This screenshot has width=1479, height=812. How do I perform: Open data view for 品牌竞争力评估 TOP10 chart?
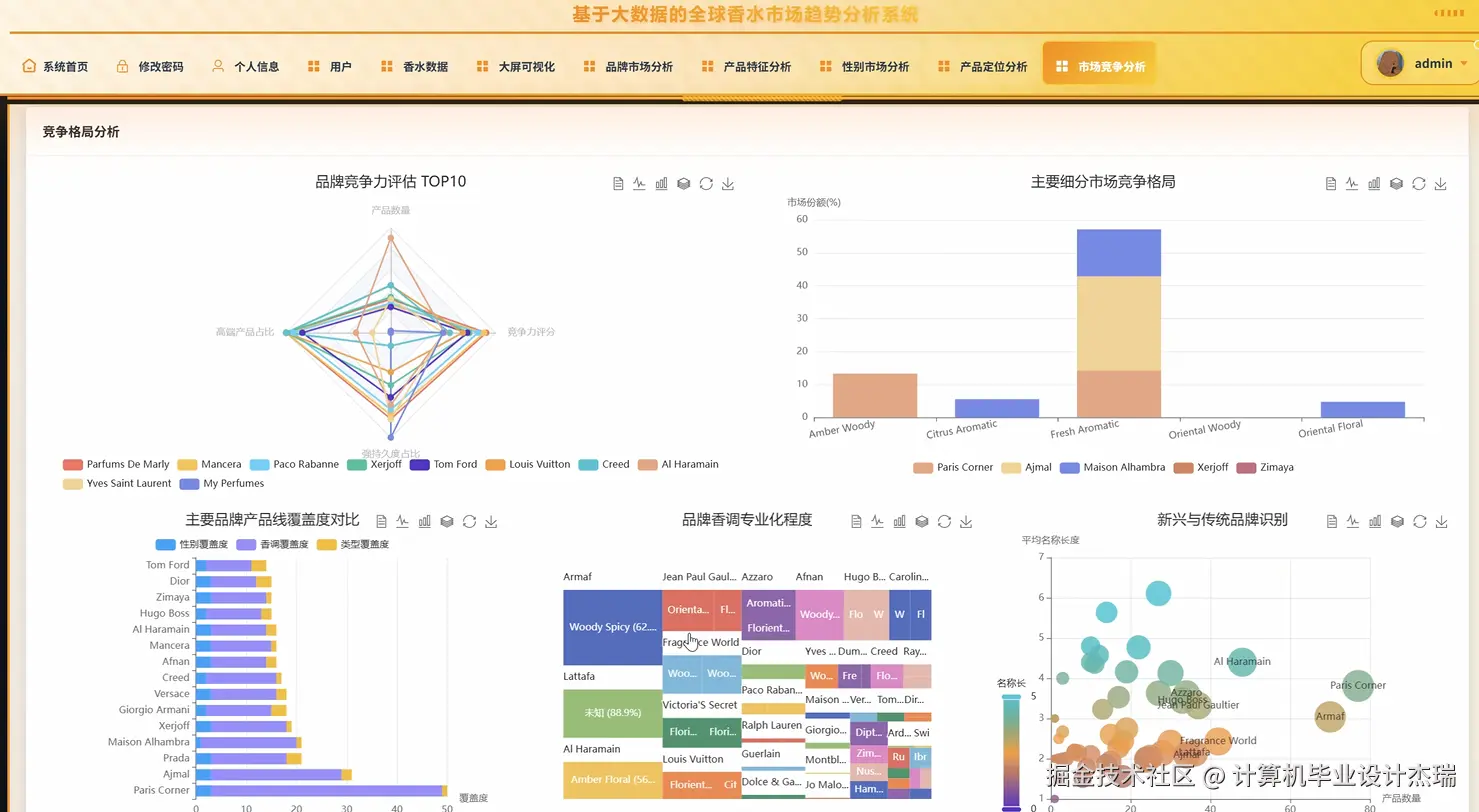coord(617,183)
